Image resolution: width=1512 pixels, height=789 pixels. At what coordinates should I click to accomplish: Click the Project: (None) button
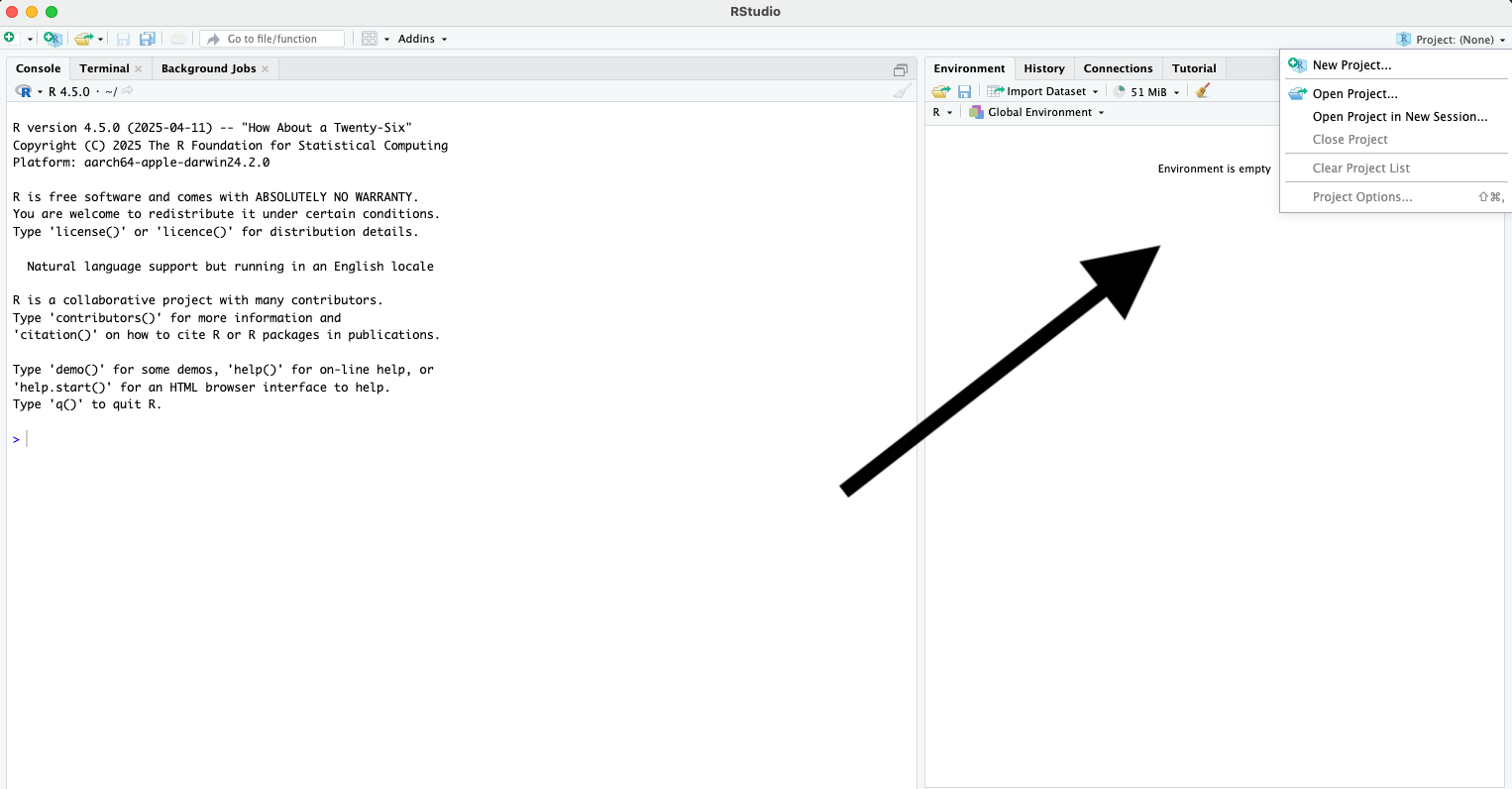[x=1452, y=40]
